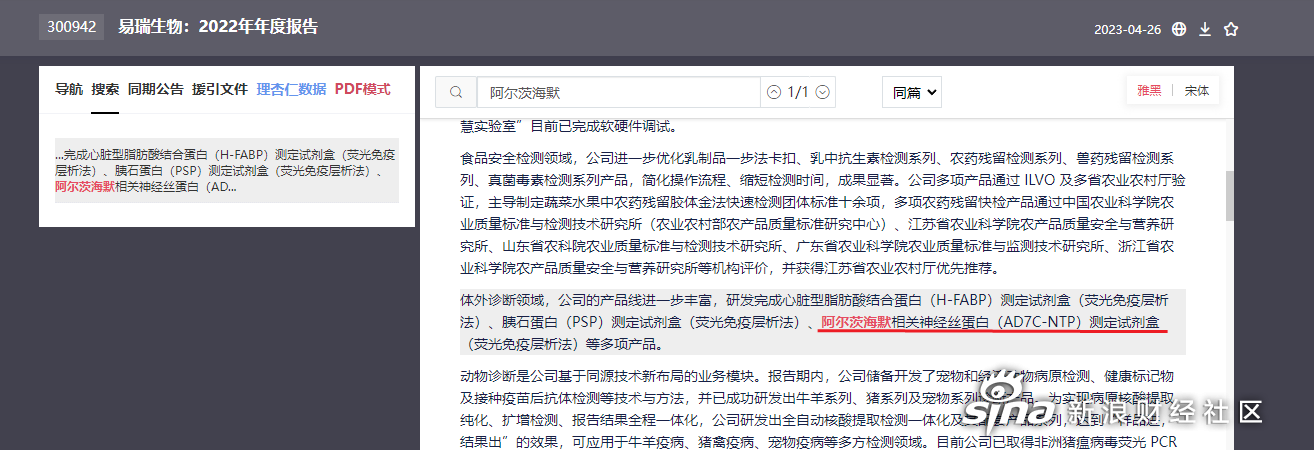The height and width of the screenshot is (450, 1314).
Task: Click the date 2023-04-26
Action: pyautogui.click(x=1128, y=30)
